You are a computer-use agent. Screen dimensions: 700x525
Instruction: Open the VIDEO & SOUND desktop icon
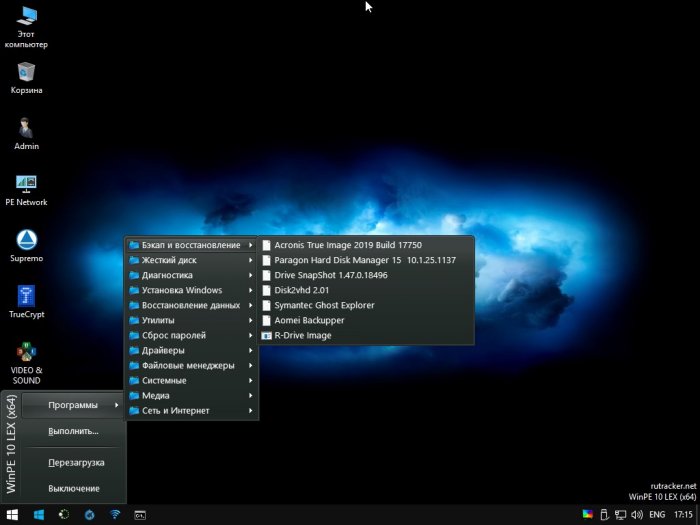26,353
